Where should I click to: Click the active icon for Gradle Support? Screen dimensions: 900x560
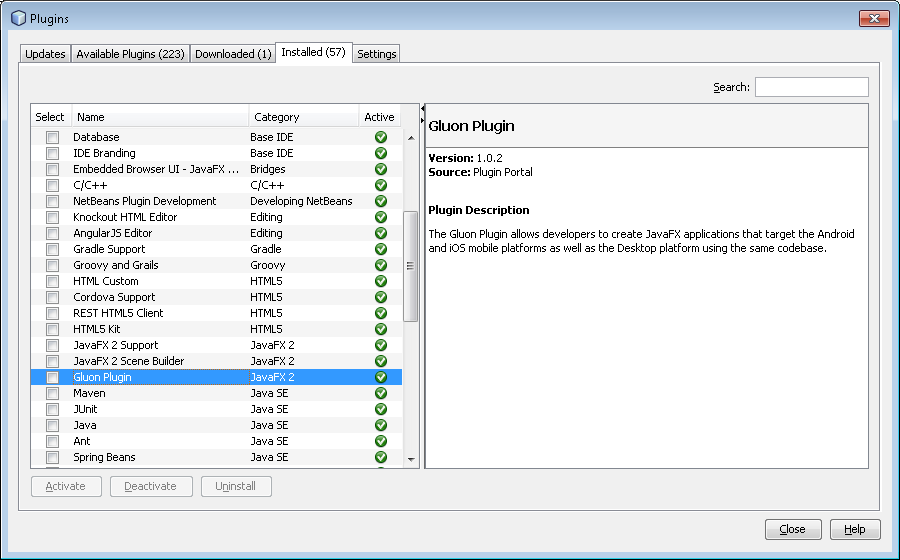[x=381, y=250]
